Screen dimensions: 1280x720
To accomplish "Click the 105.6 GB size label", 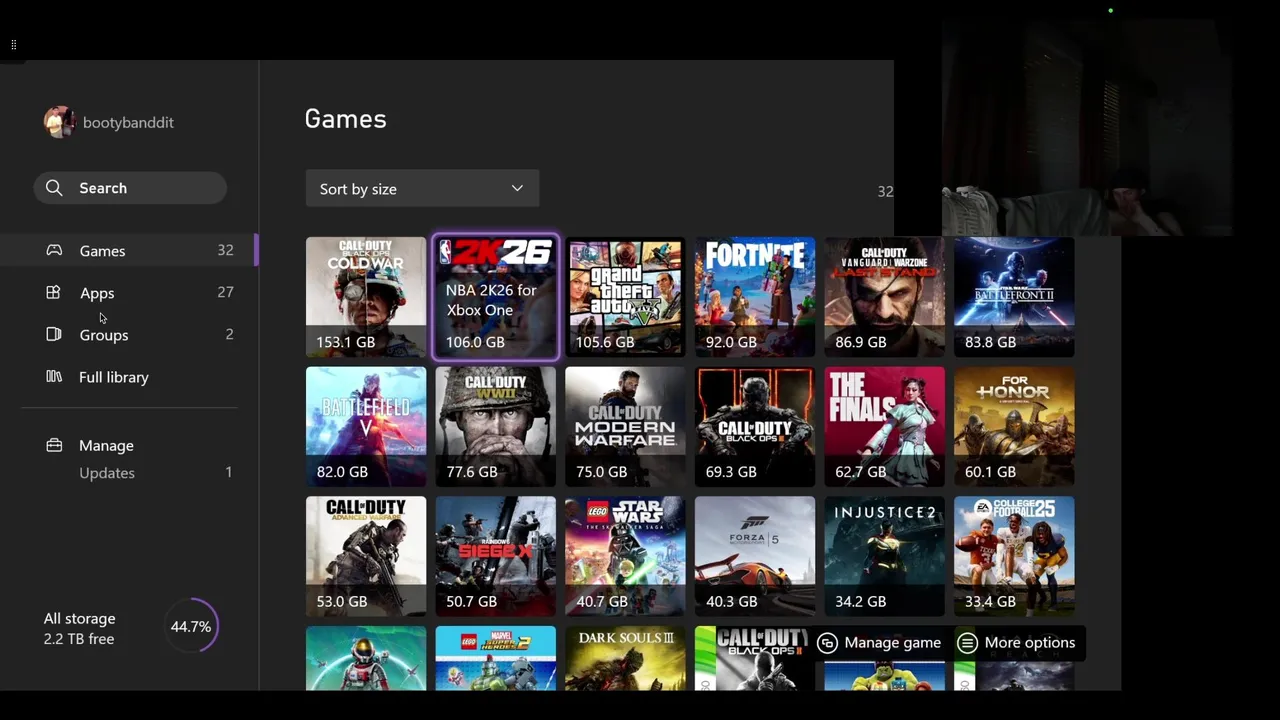I will click(605, 342).
